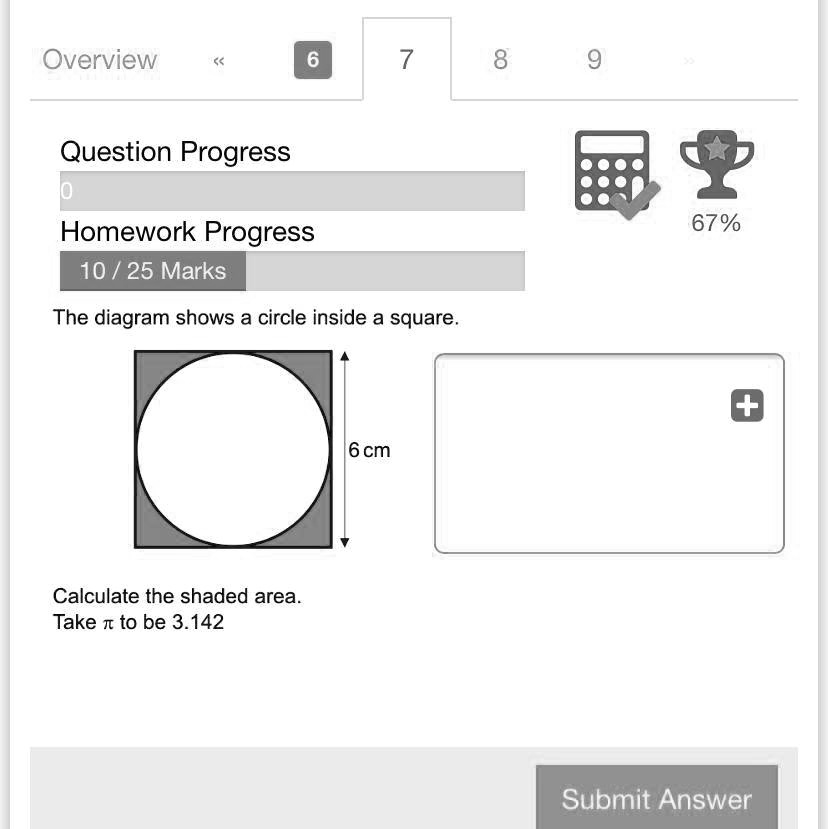Open the Overview tab
The height and width of the screenshot is (829, 828).
[x=100, y=60]
